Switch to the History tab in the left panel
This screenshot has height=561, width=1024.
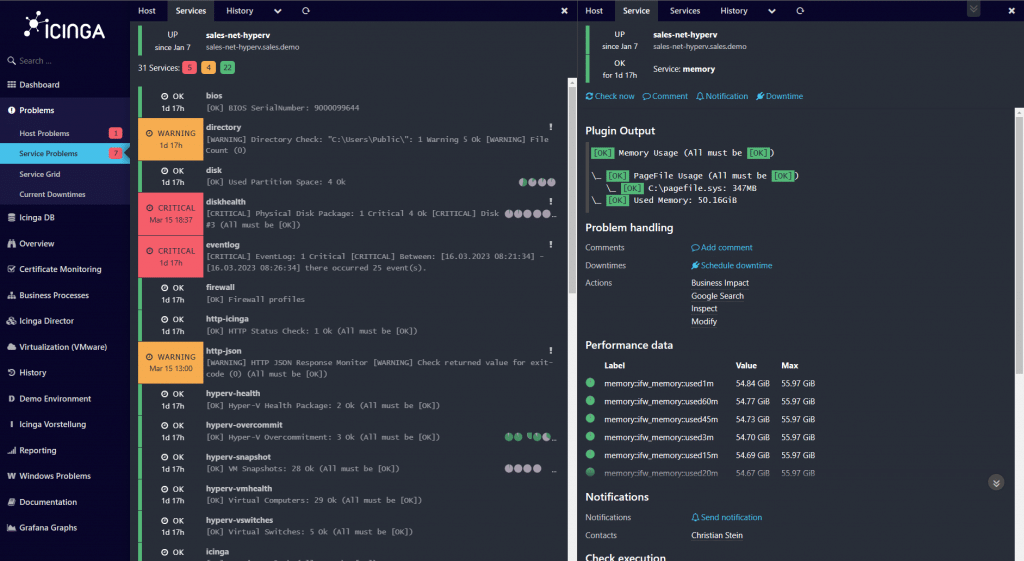[239, 11]
